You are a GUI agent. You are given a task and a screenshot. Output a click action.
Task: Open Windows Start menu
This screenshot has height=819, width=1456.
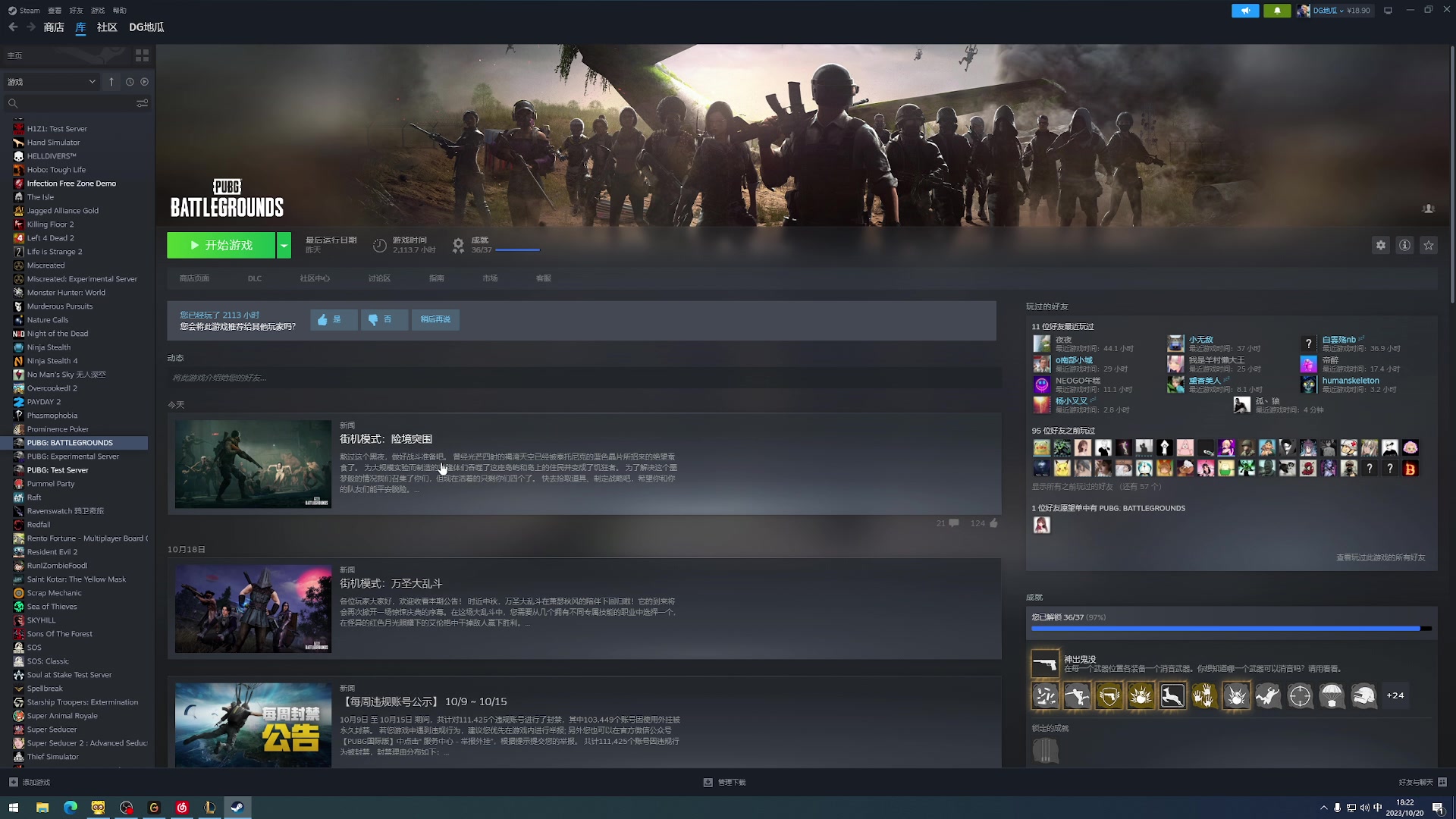14,808
